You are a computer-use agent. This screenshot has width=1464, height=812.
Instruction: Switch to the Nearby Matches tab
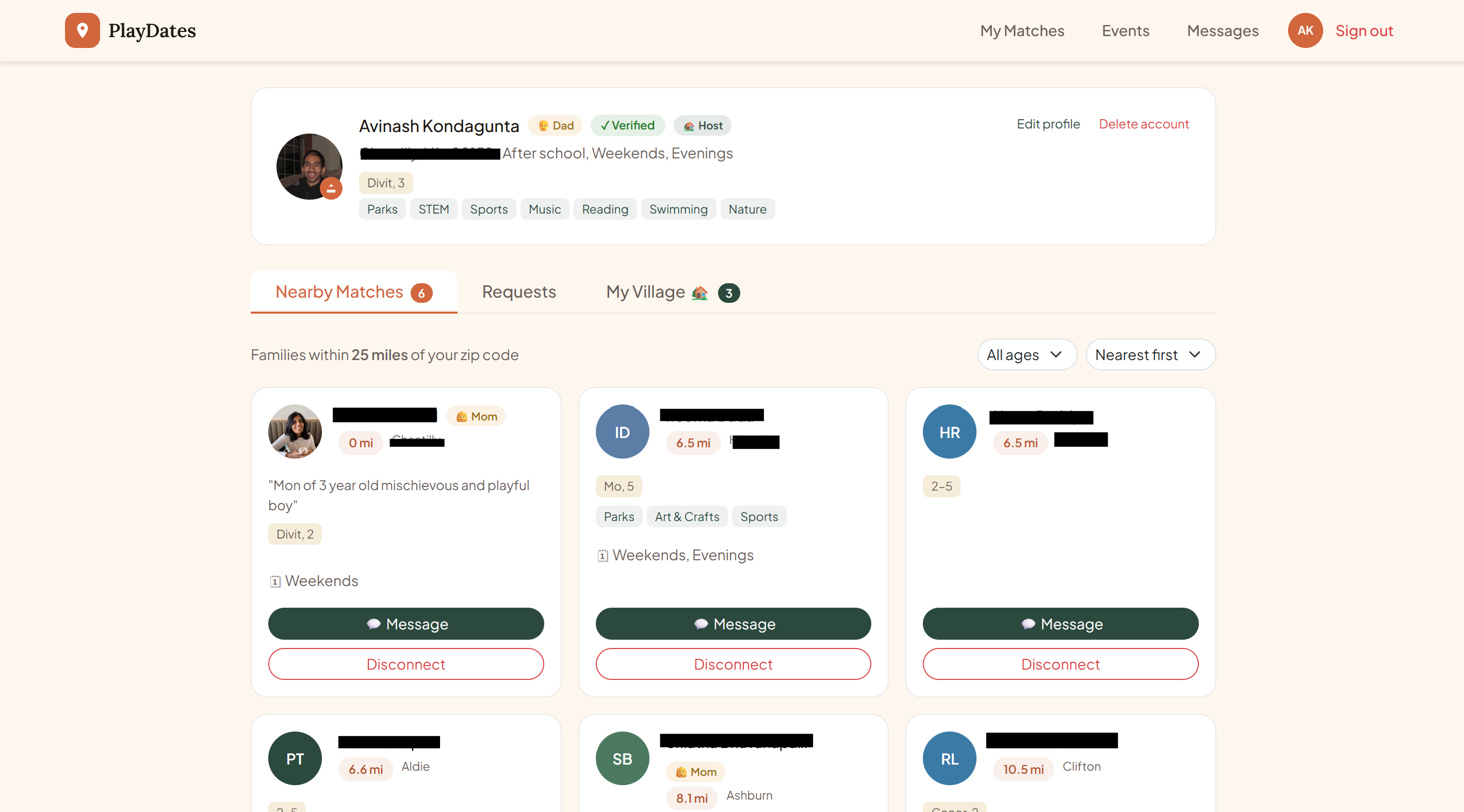click(x=353, y=292)
